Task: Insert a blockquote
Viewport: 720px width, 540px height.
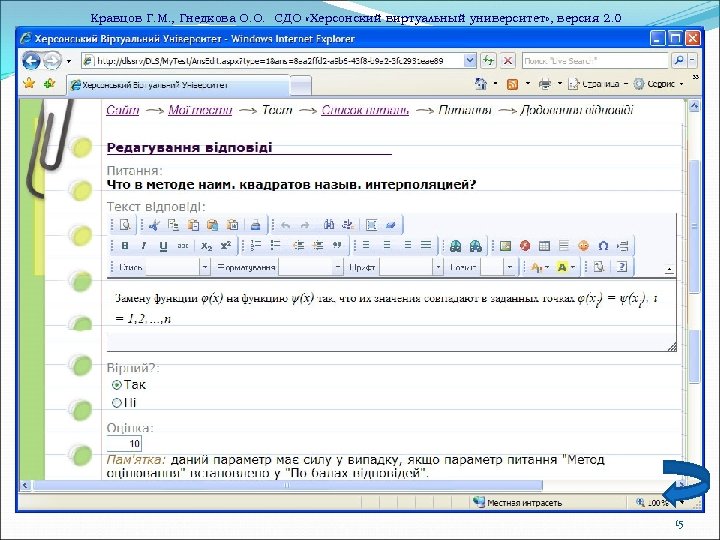Action: [337, 246]
